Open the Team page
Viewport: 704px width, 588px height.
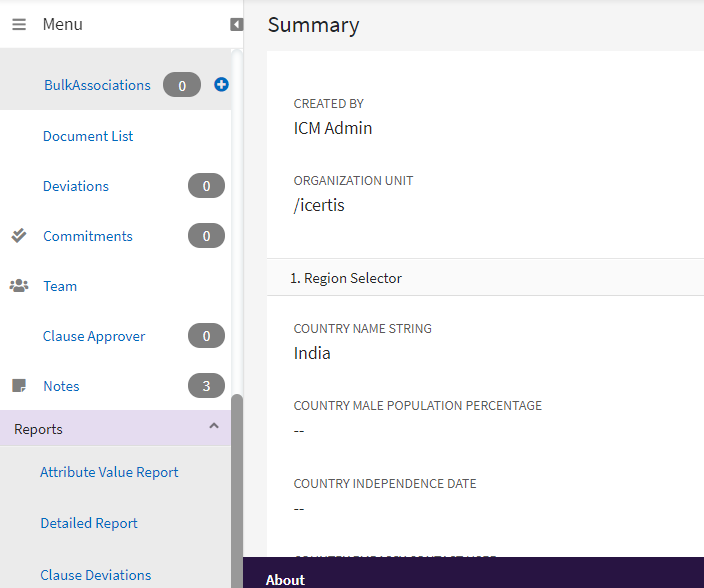[60, 286]
